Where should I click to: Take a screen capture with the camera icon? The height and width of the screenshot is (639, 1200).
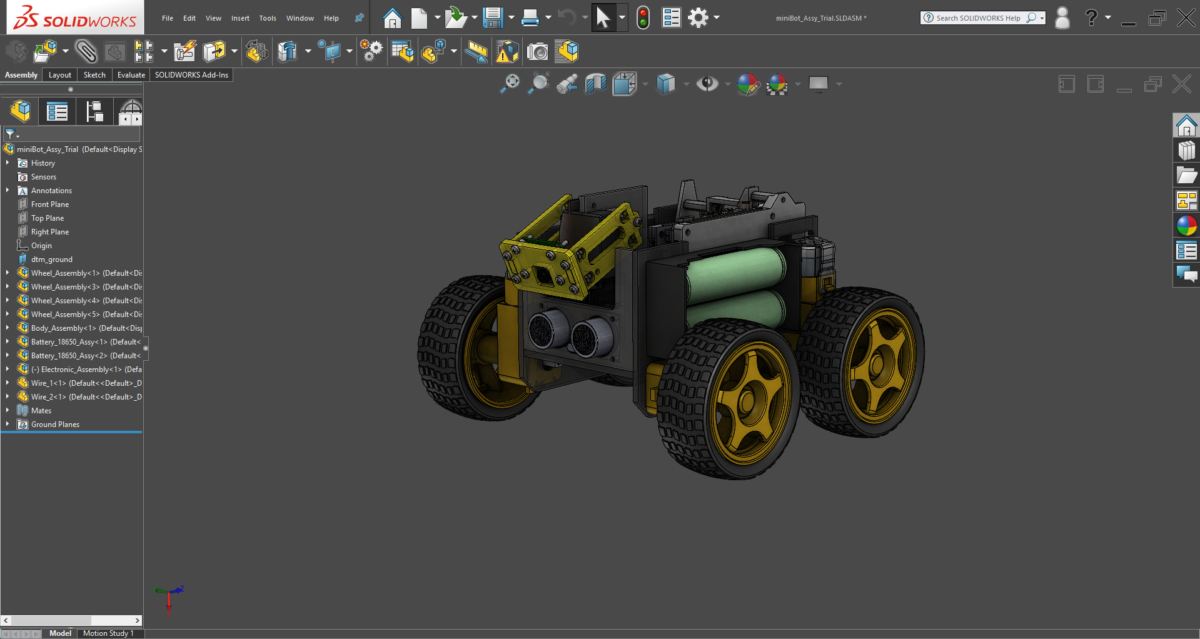(x=535, y=50)
